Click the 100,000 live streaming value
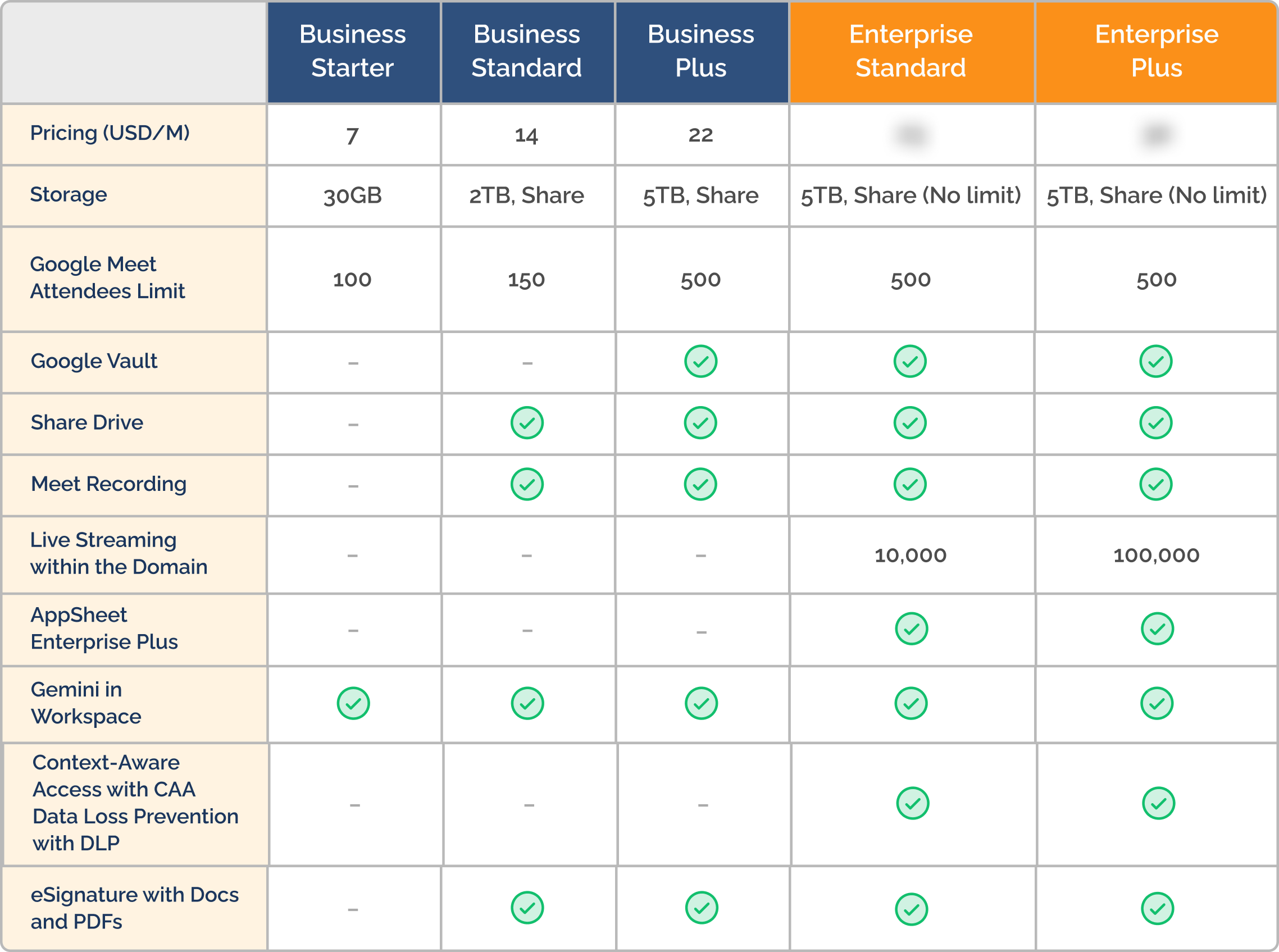1279x952 pixels. pyautogui.click(x=1156, y=555)
